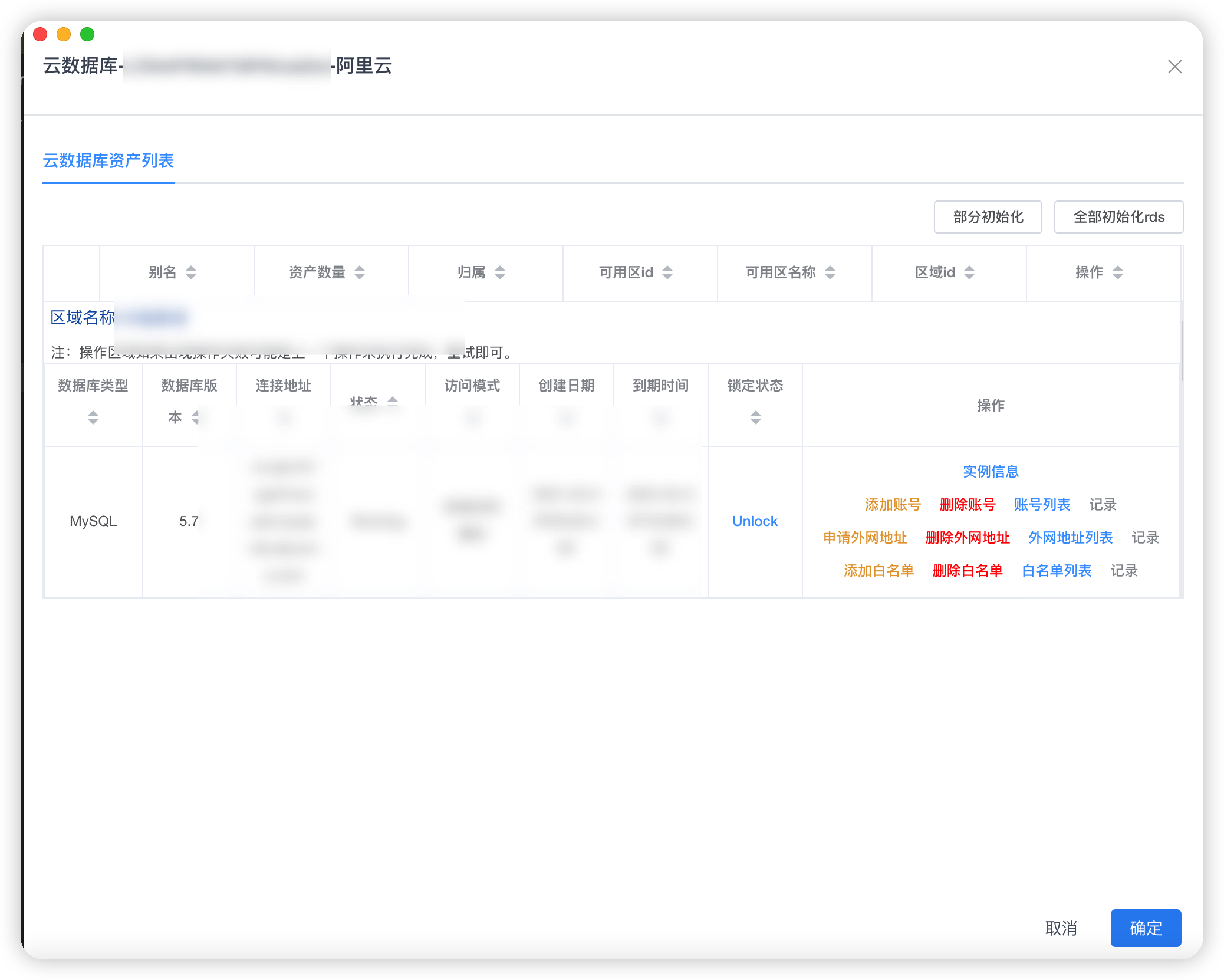Click the 全部初始化rds button
The image size is (1224, 980).
pos(1118,217)
